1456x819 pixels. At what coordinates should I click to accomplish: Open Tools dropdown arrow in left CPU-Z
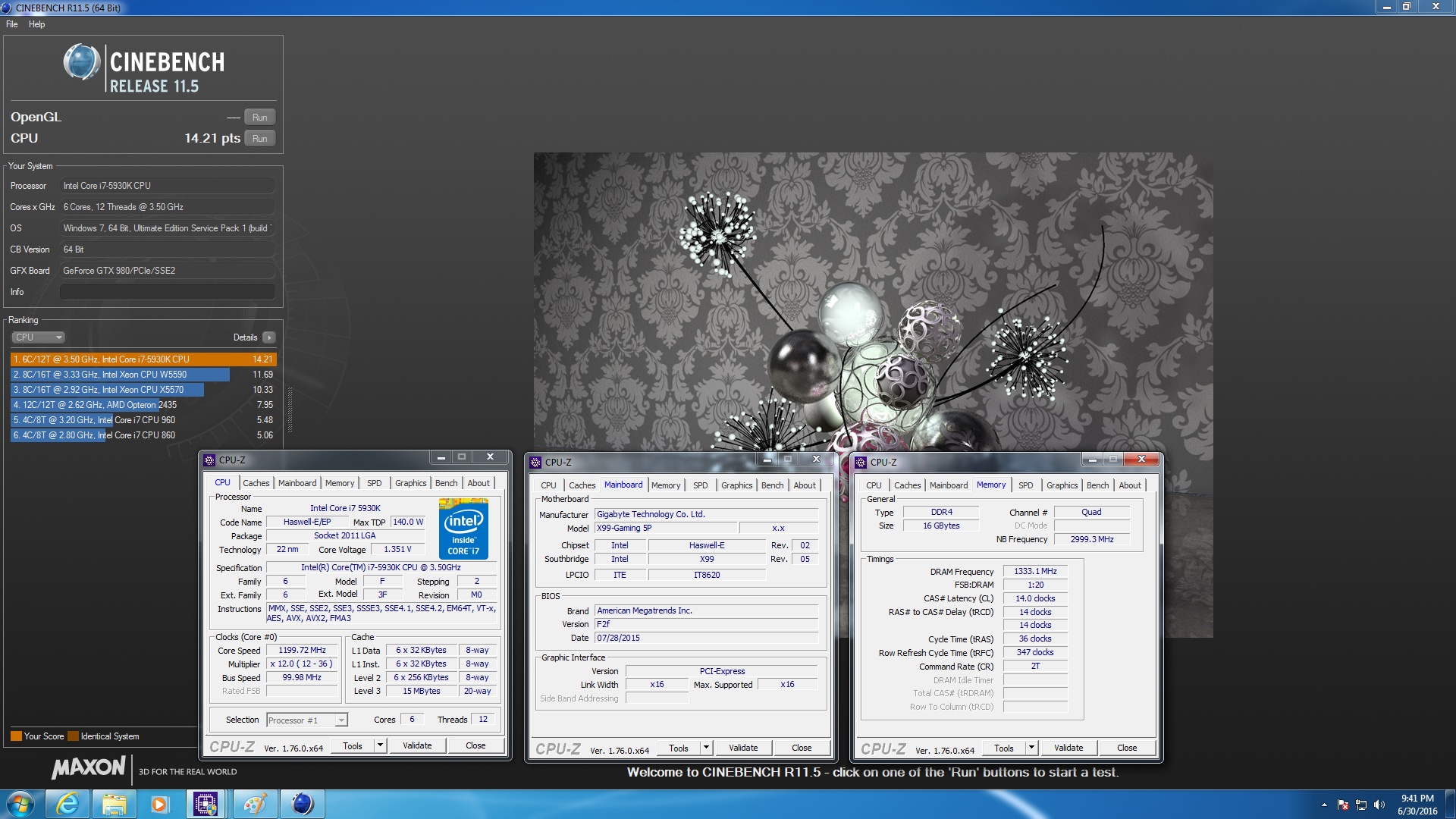click(380, 746)
